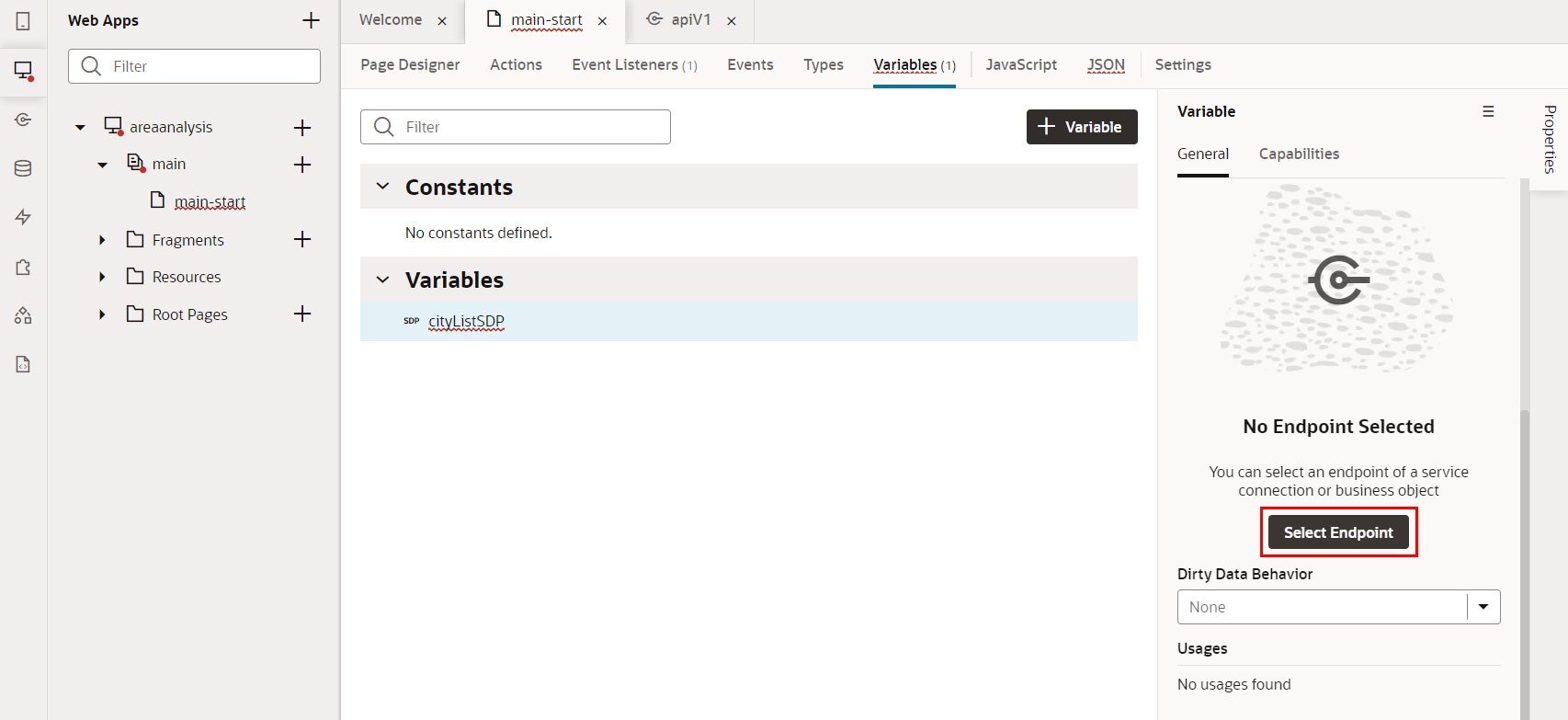Open the puzzle piece Components icon

tap(23, 267)
